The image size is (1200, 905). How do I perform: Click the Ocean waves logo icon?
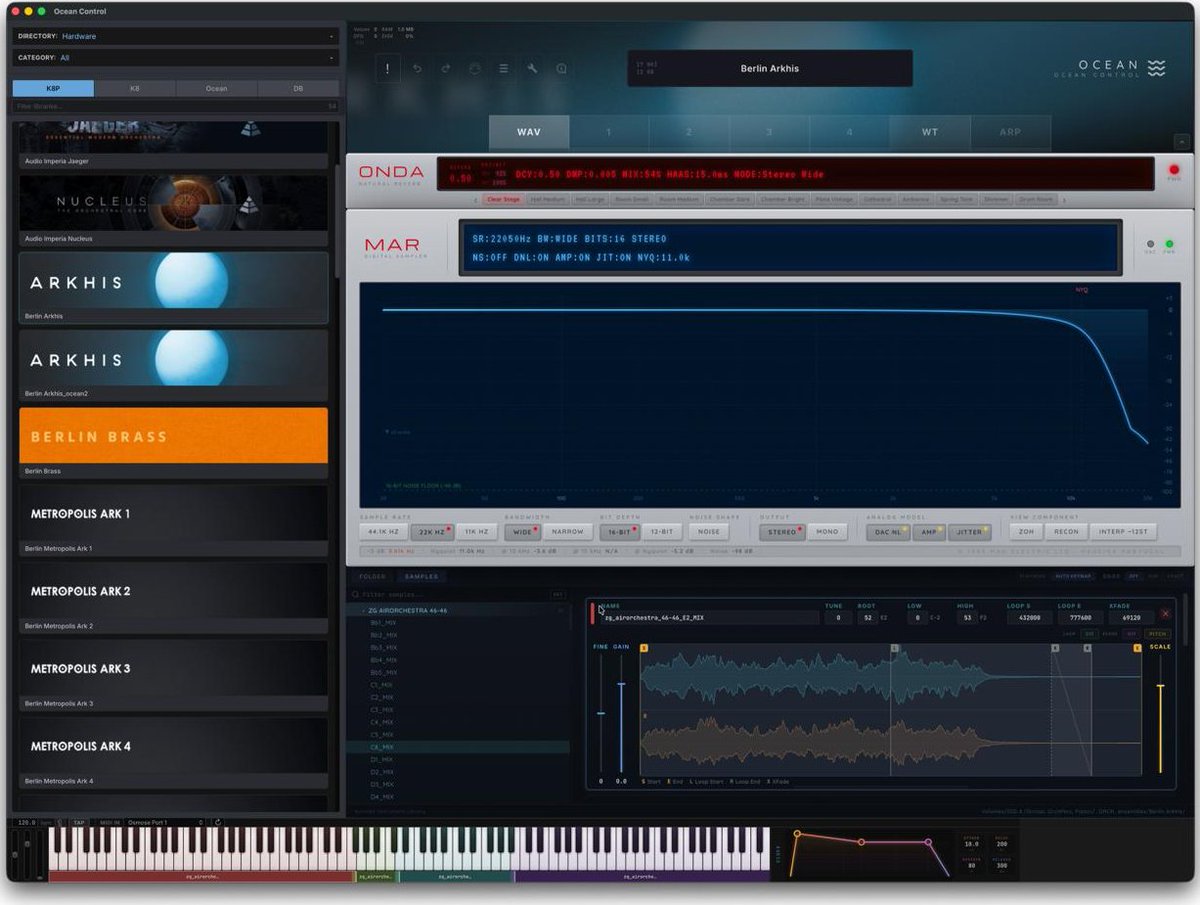pyautogui.click(x=1156, y=68)
